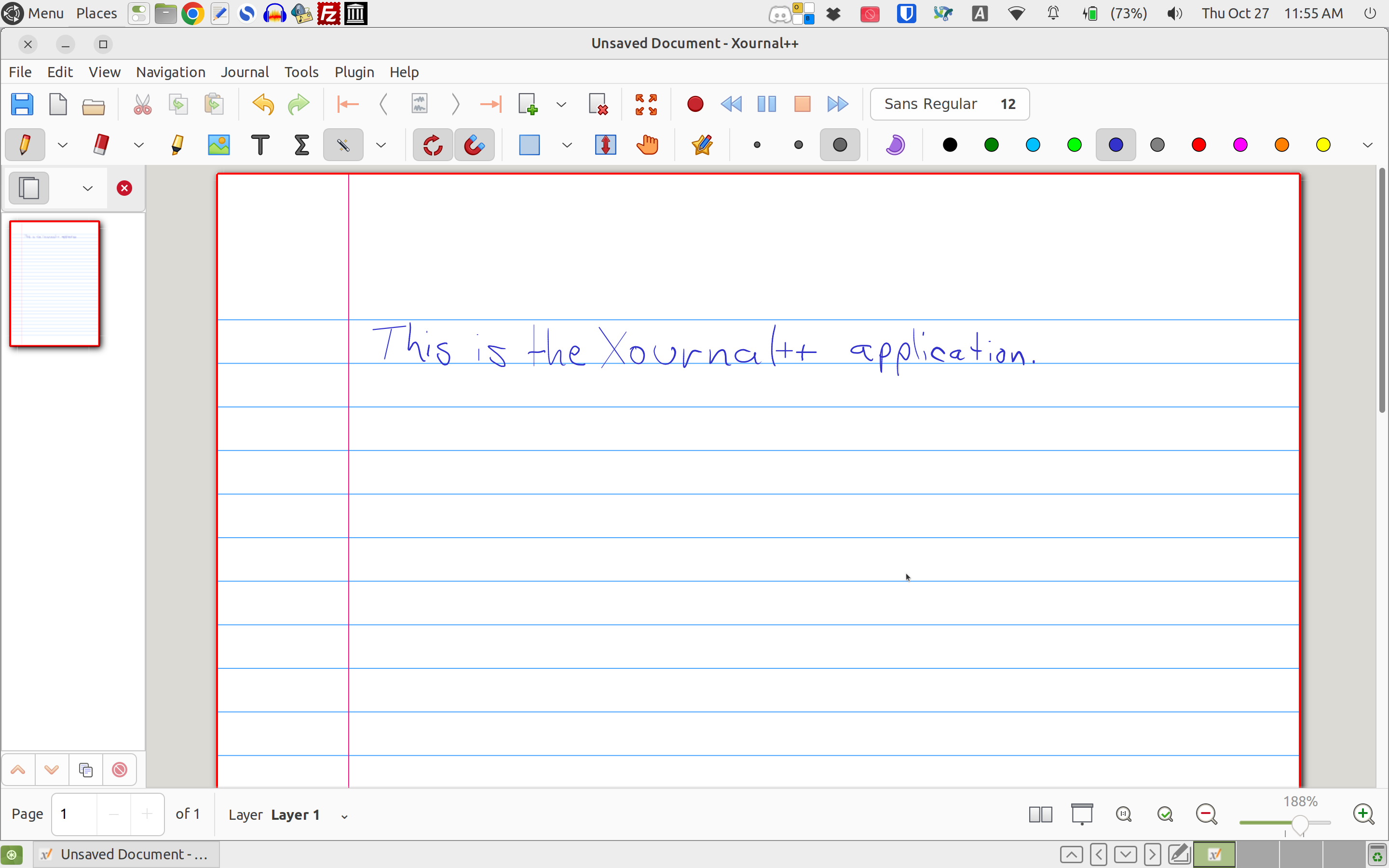1389x868 pixels.
Task: Select the medium line thickness
Action: [x=798, y=145]
